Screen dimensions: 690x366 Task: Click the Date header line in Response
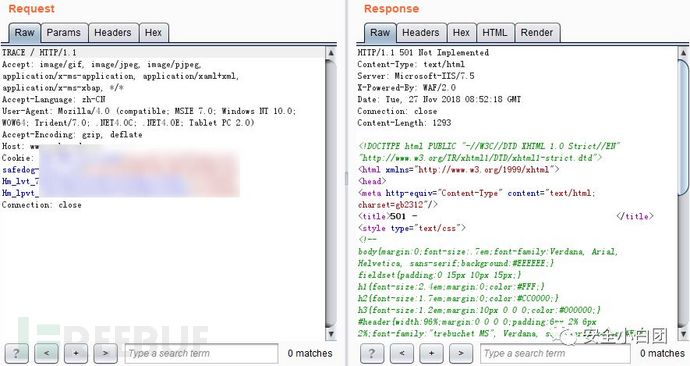coord(439,99)
